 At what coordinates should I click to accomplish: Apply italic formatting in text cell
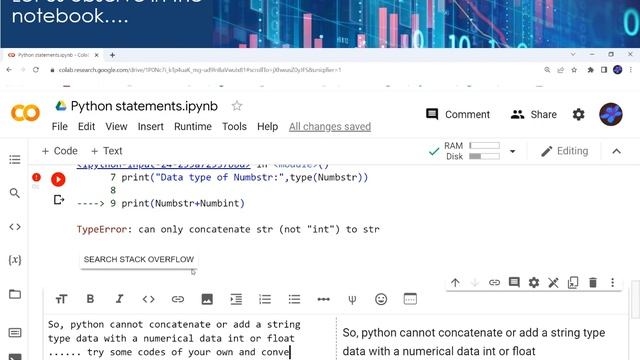(119, 299)
